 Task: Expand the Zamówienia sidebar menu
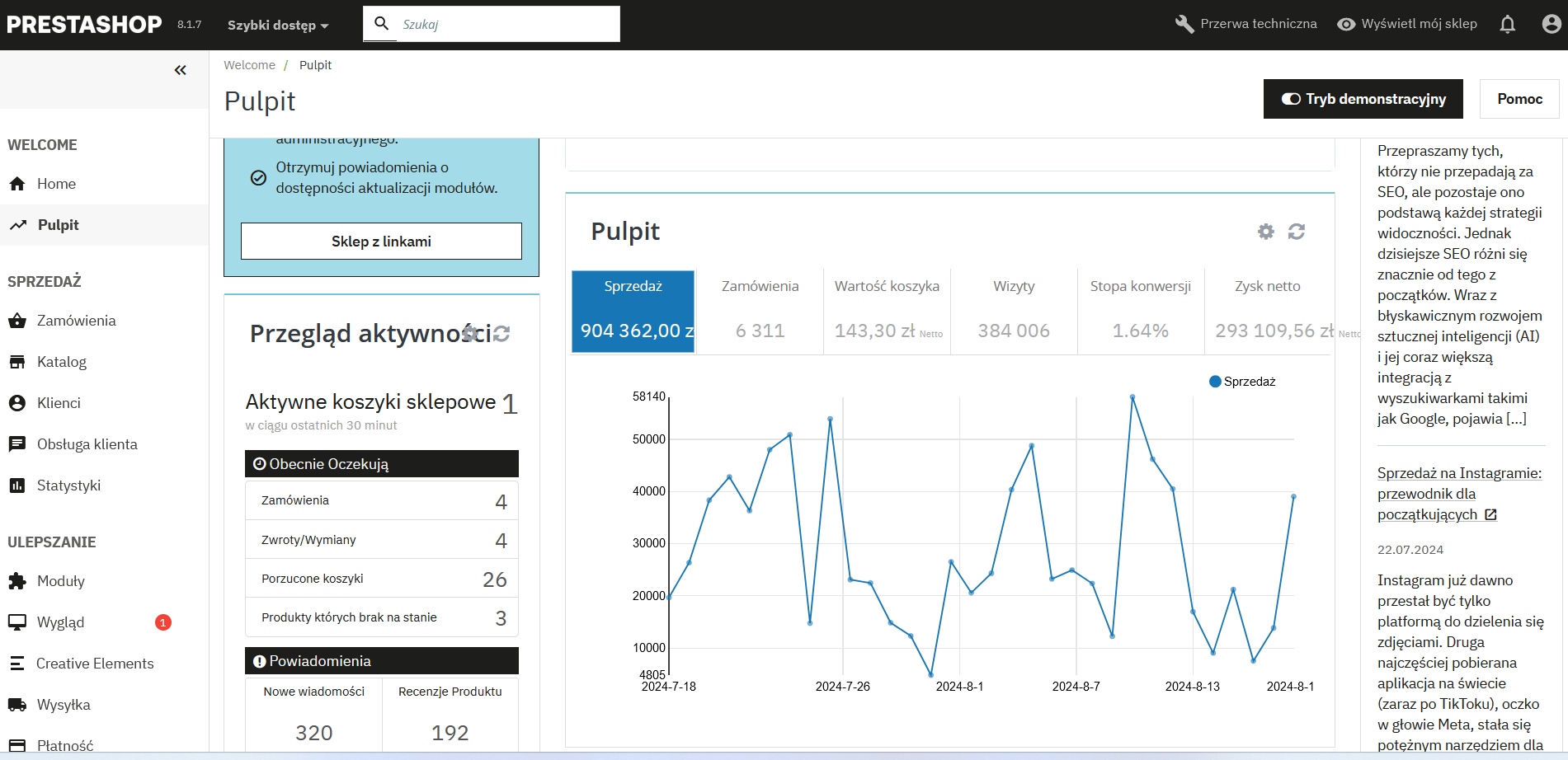coord(76,321)
